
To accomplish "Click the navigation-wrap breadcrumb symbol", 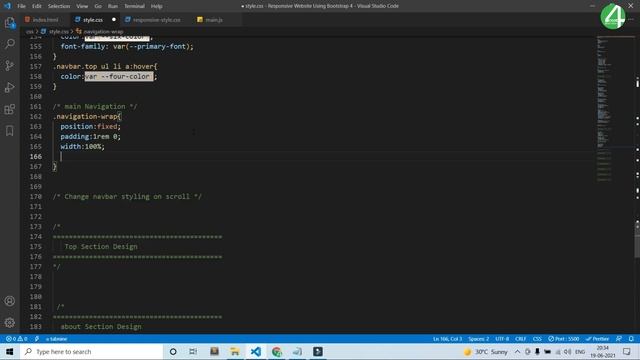I will click(100, 31).
